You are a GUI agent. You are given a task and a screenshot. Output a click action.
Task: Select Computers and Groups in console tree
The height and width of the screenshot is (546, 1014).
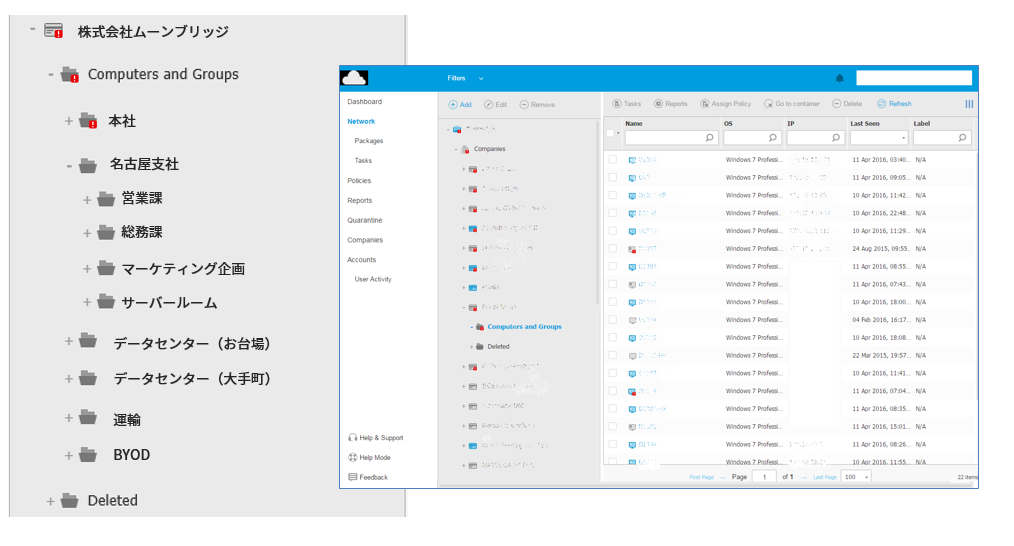(524, 327)
